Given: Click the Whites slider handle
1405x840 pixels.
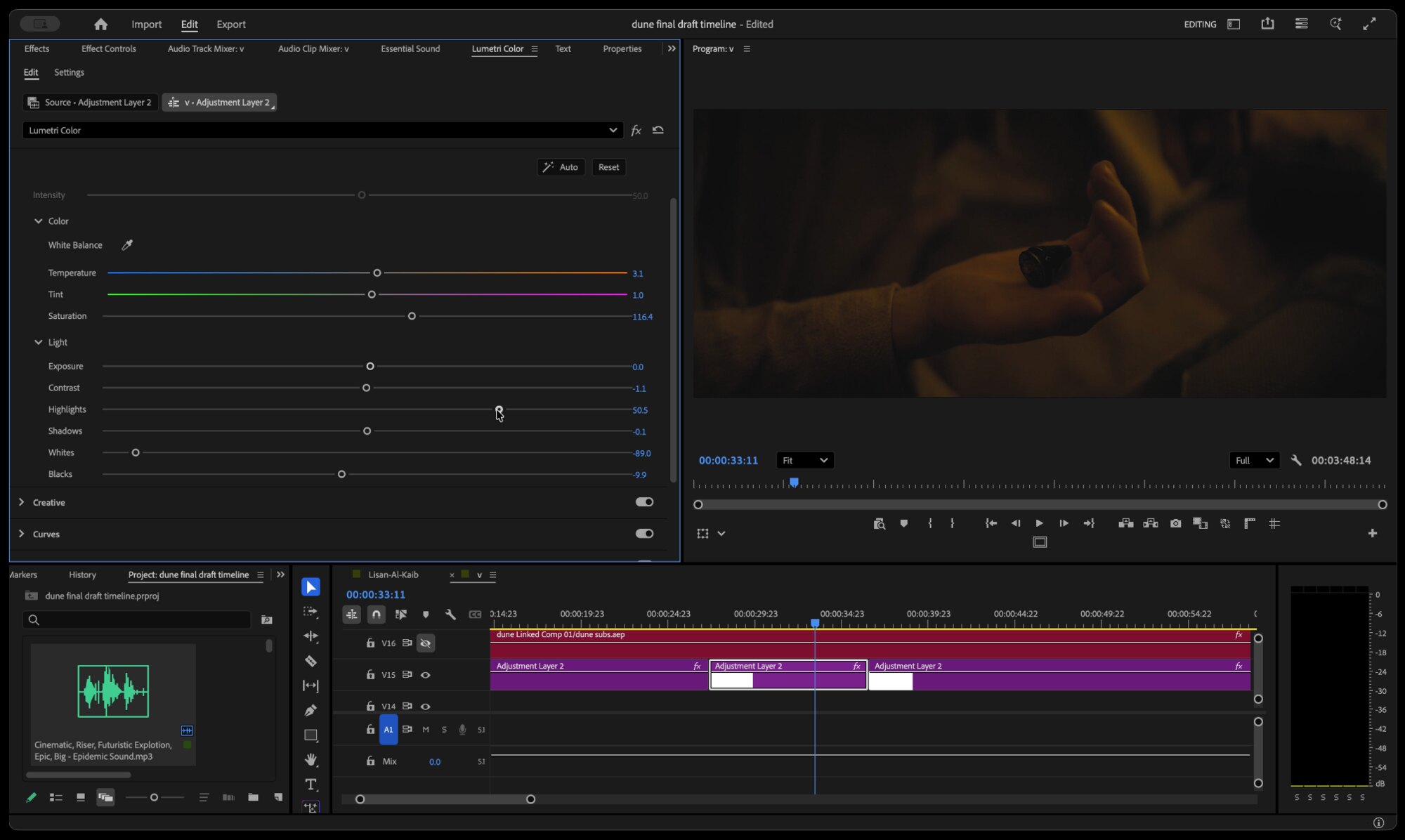Looking at the screenshot, I should tap(136, 453).
